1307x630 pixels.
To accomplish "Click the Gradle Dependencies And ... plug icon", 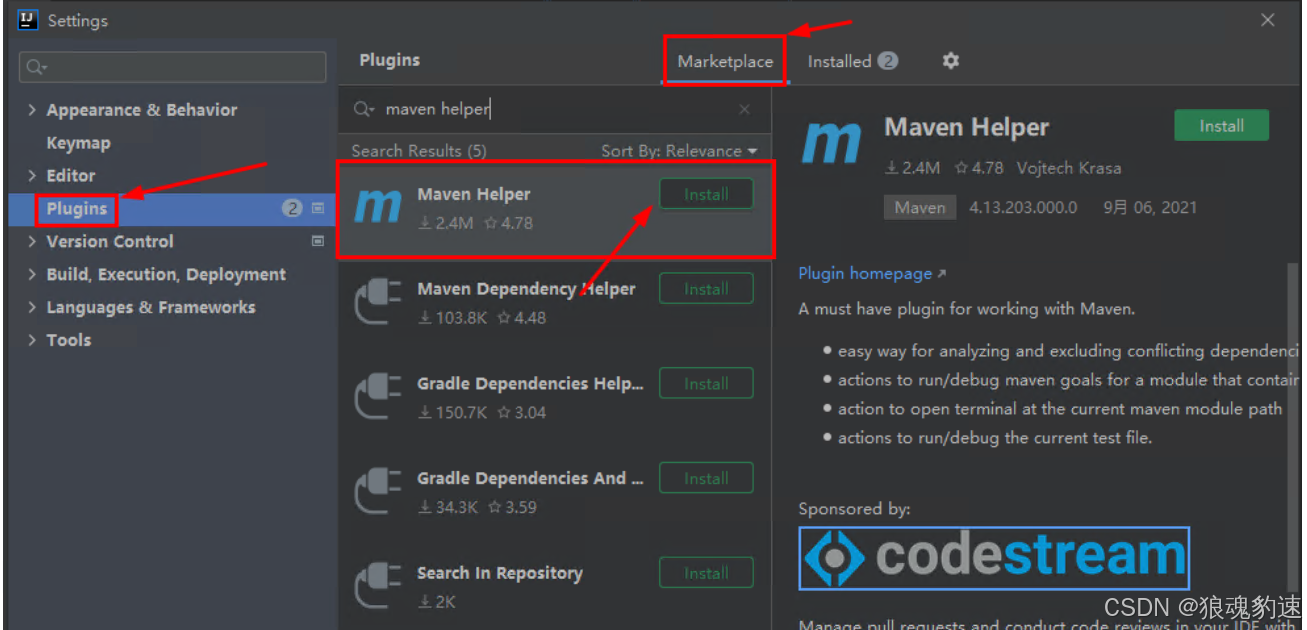I will [378, 491].
